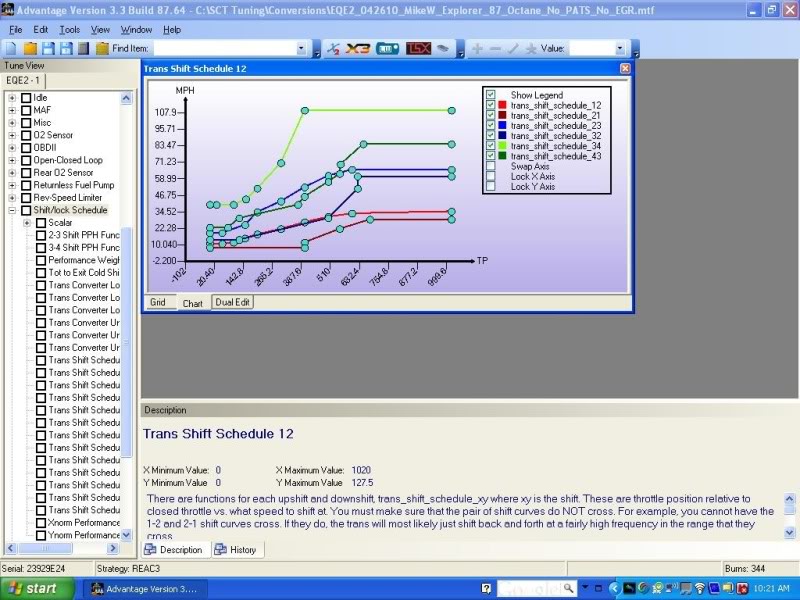
Task: Create a new tune file via toolbar
Action: click(x=11, y=48)
